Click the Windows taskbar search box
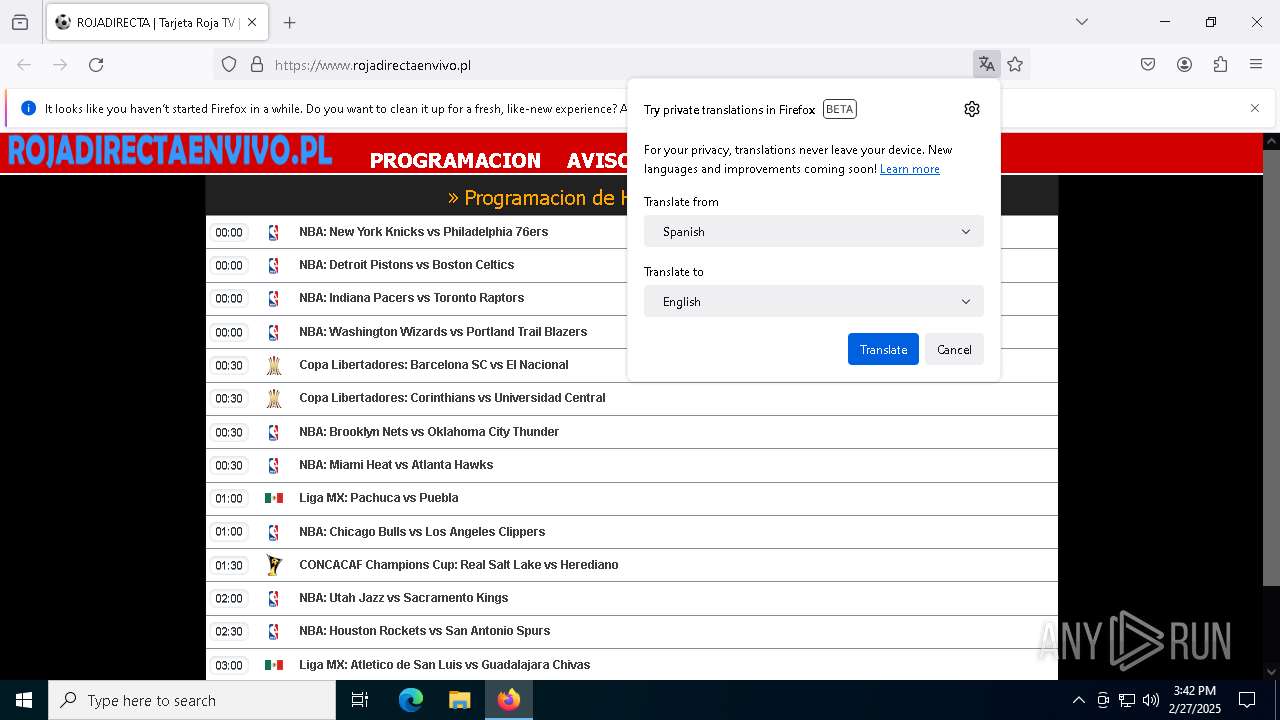Viewport: 1280px width, 720px height. [192, 700]
